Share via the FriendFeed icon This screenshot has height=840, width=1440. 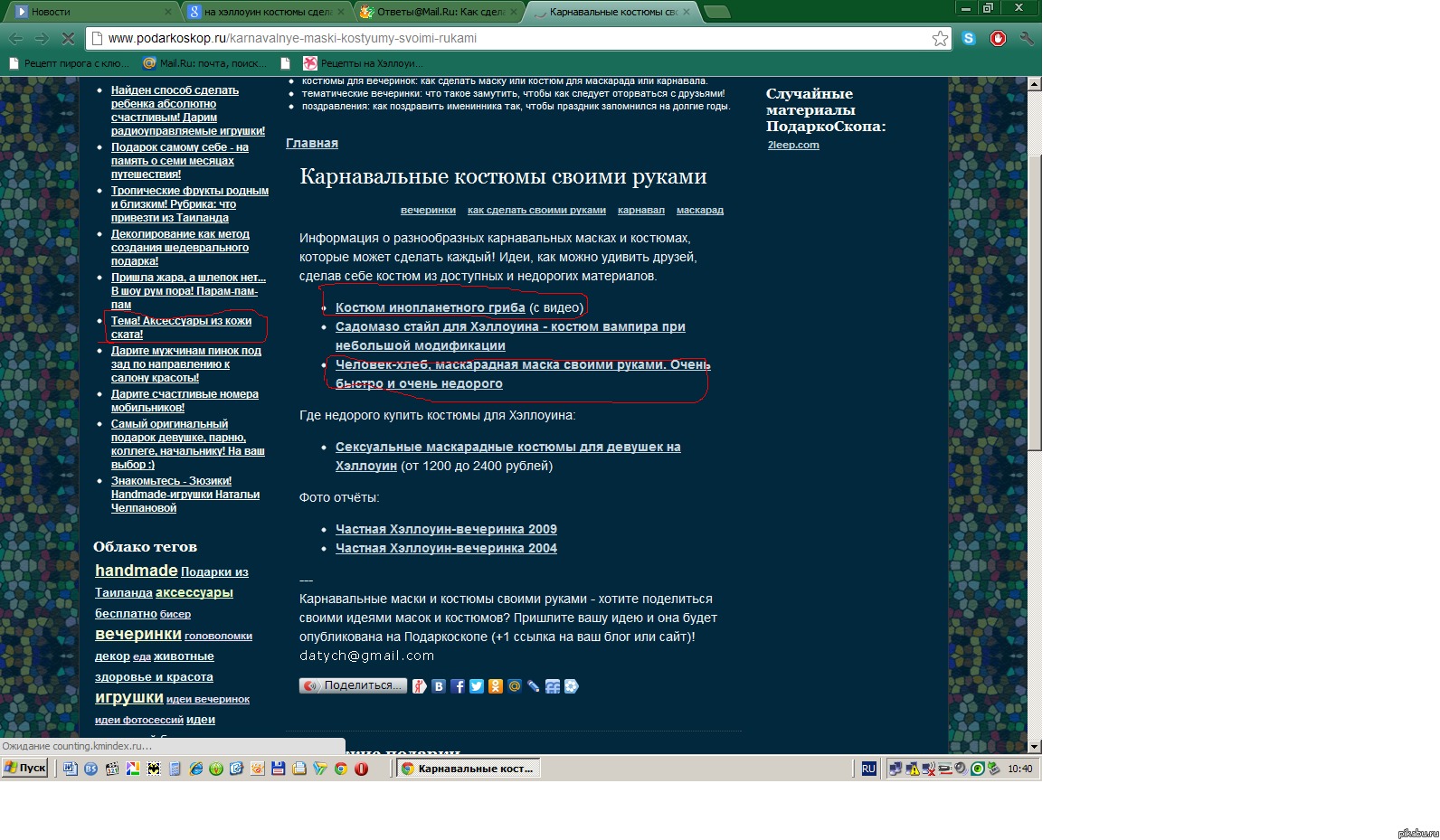click(553, 686)
